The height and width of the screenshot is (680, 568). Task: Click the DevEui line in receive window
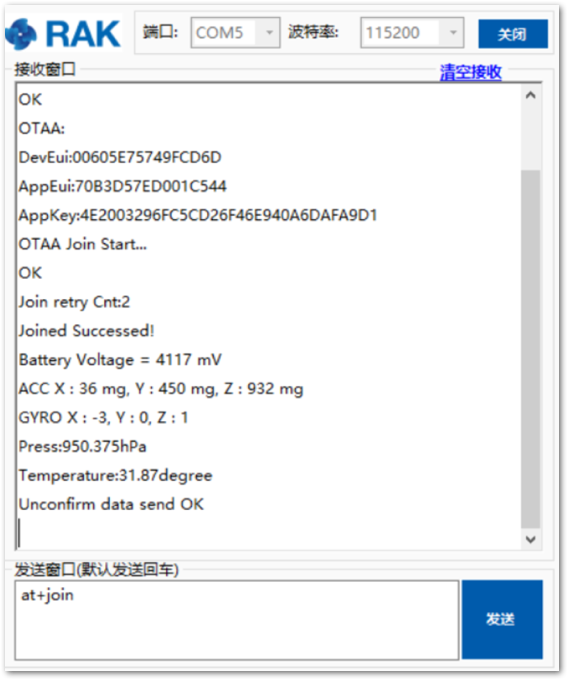(x=120, y=157)
